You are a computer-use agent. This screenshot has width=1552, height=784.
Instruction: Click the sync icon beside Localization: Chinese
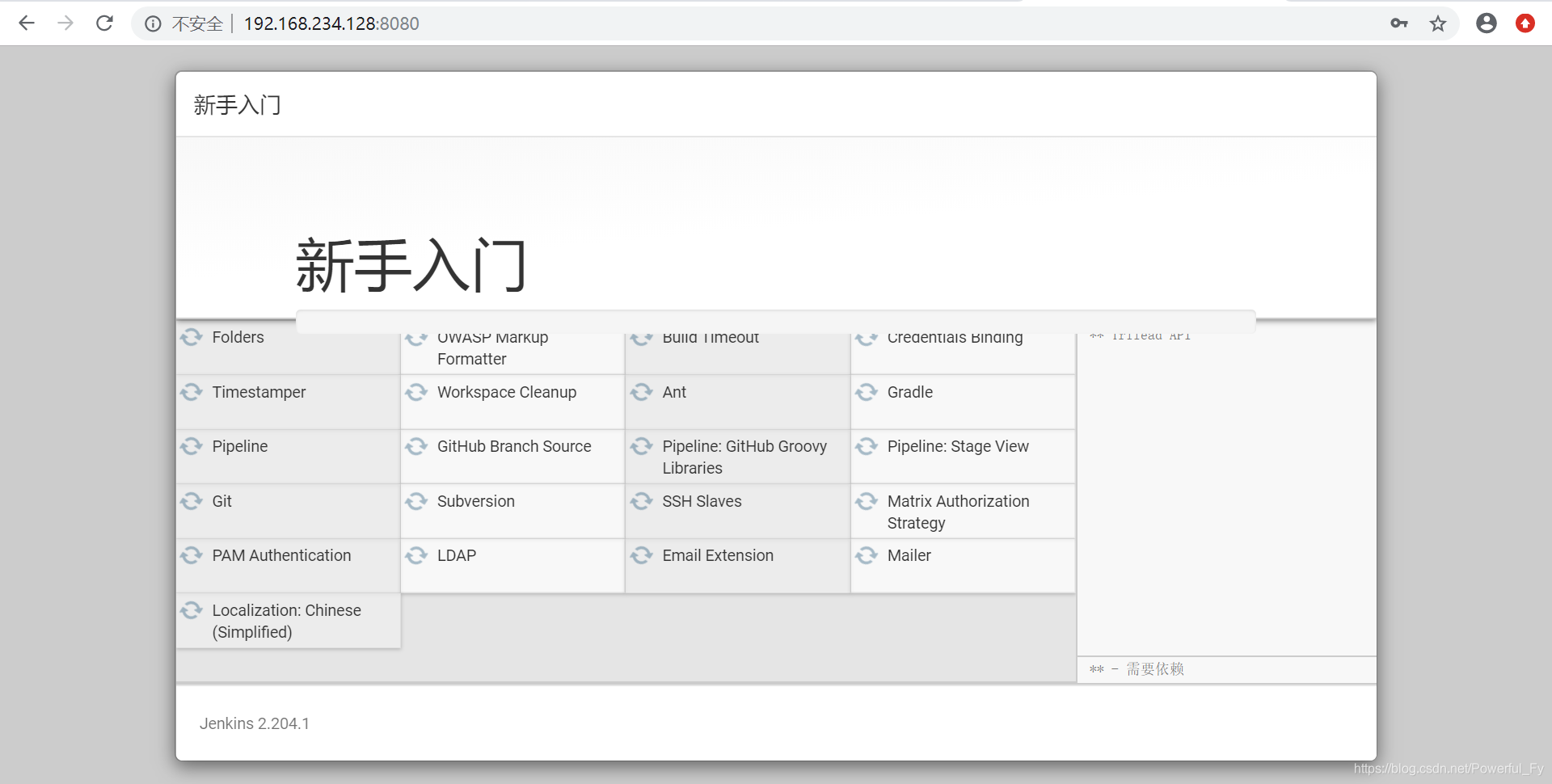(x=192, y=610)
